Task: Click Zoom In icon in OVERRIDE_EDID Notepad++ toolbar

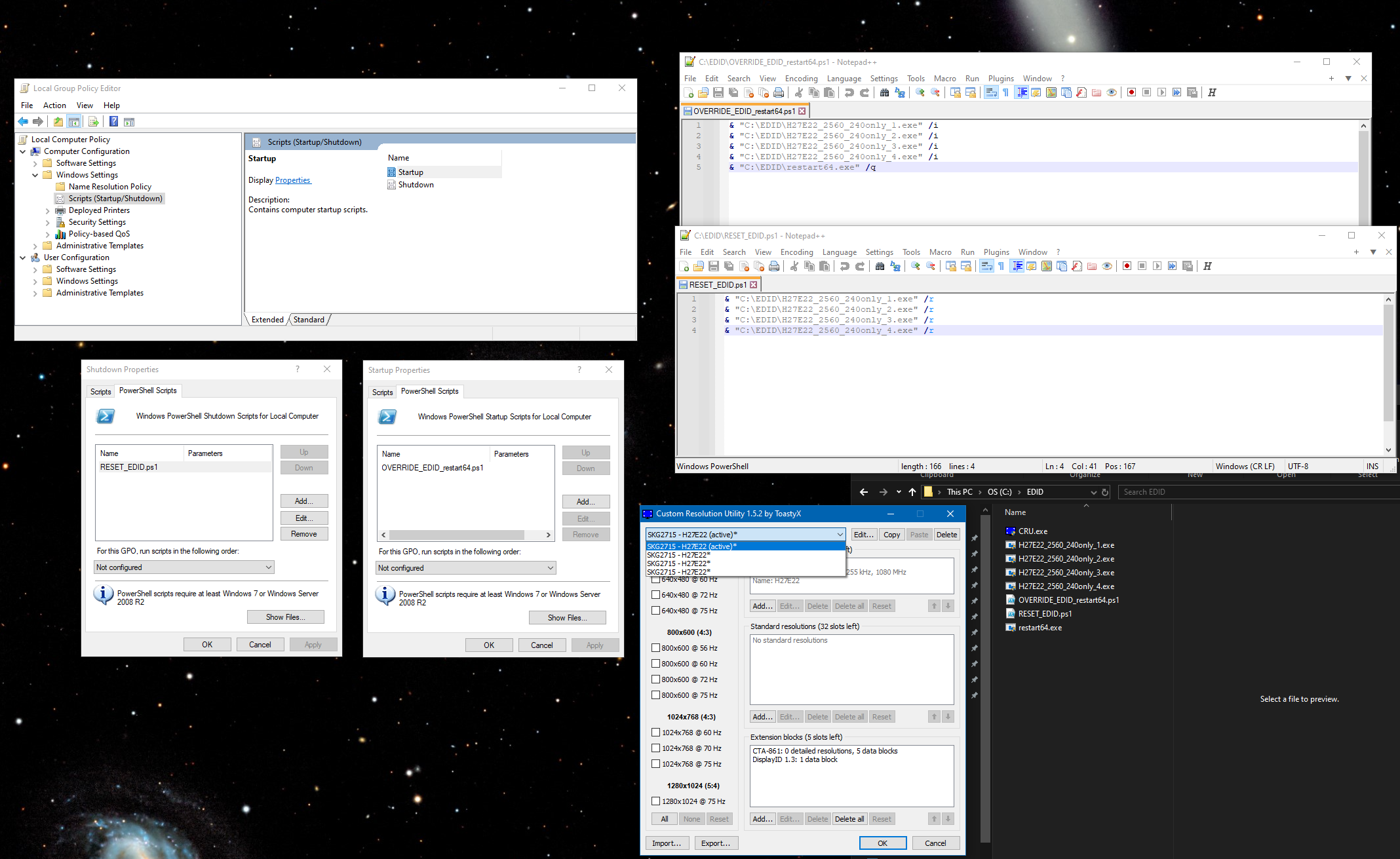Action: click(x=920, y=92)
